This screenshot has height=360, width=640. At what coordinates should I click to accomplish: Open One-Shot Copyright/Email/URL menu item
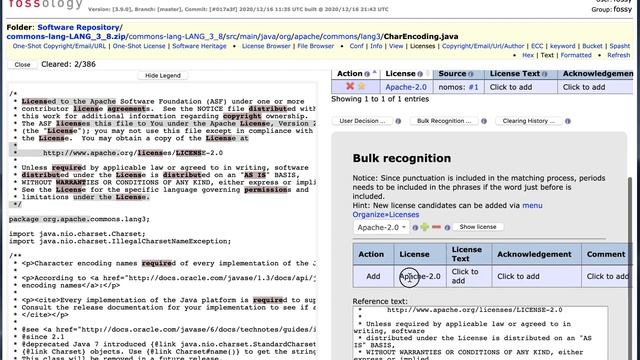click(59, 46)
